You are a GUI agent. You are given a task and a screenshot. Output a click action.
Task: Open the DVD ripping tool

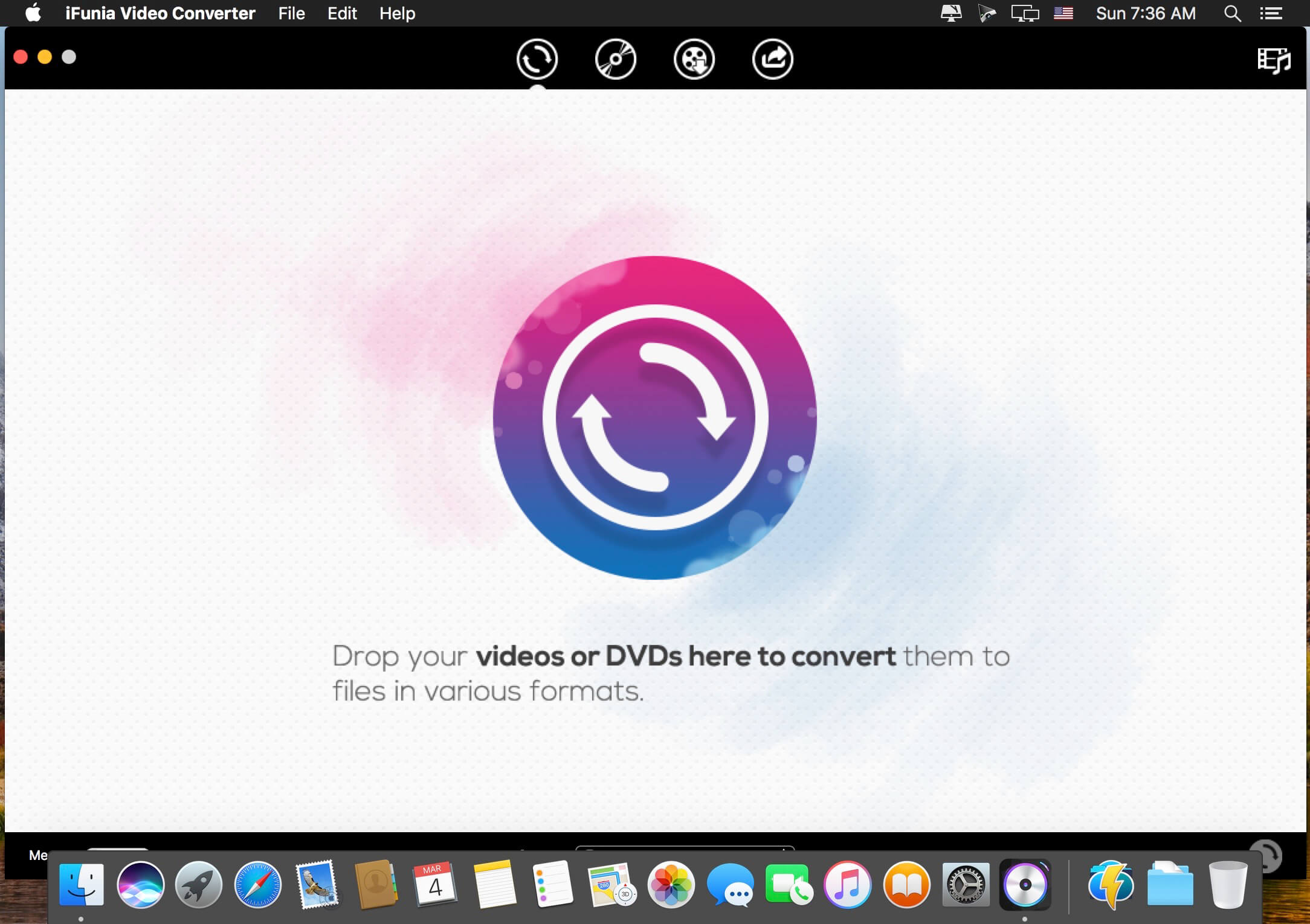click(x=615, y=59)
